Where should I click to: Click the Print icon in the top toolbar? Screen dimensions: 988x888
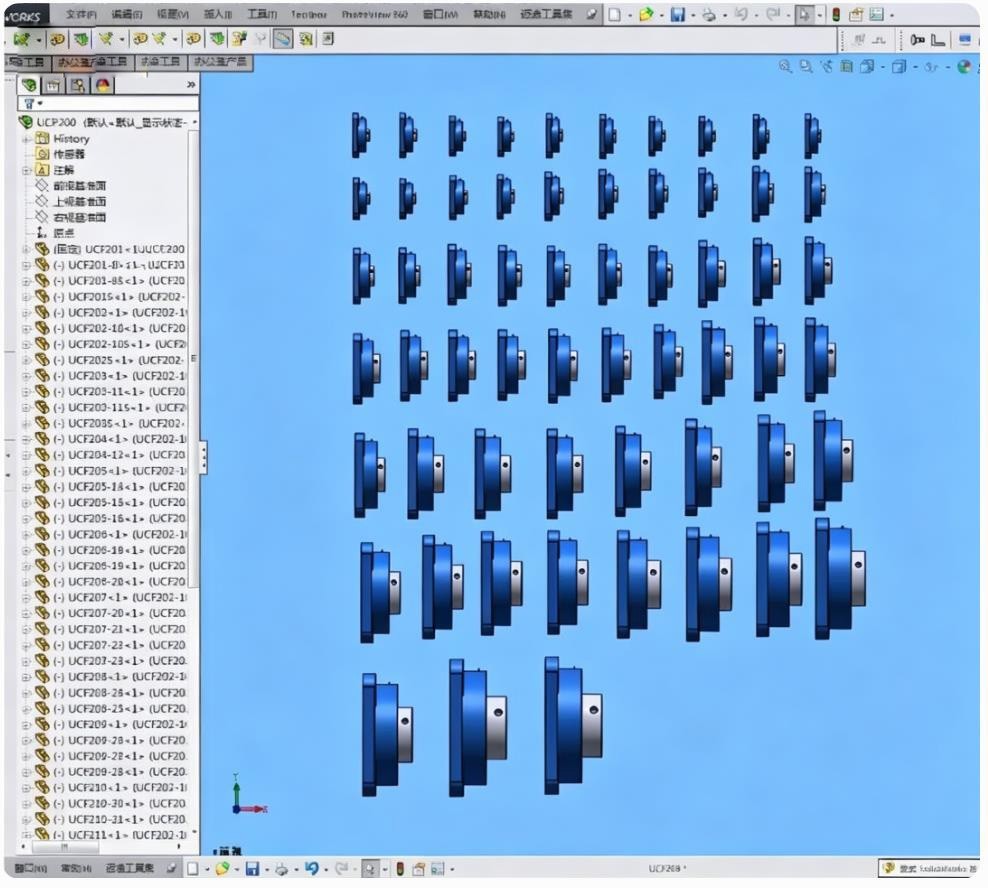point(709,14)
